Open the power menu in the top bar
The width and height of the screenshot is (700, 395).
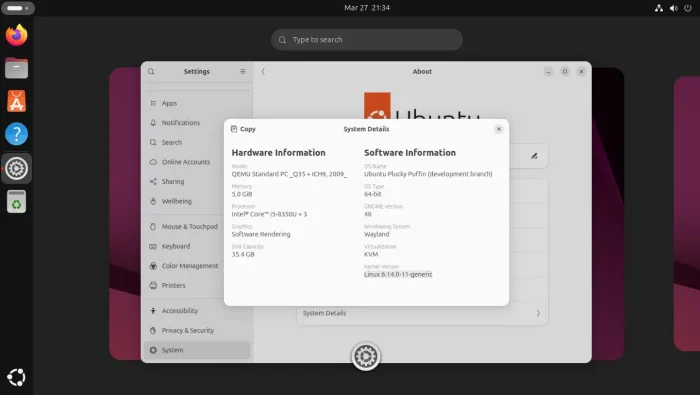688,8
